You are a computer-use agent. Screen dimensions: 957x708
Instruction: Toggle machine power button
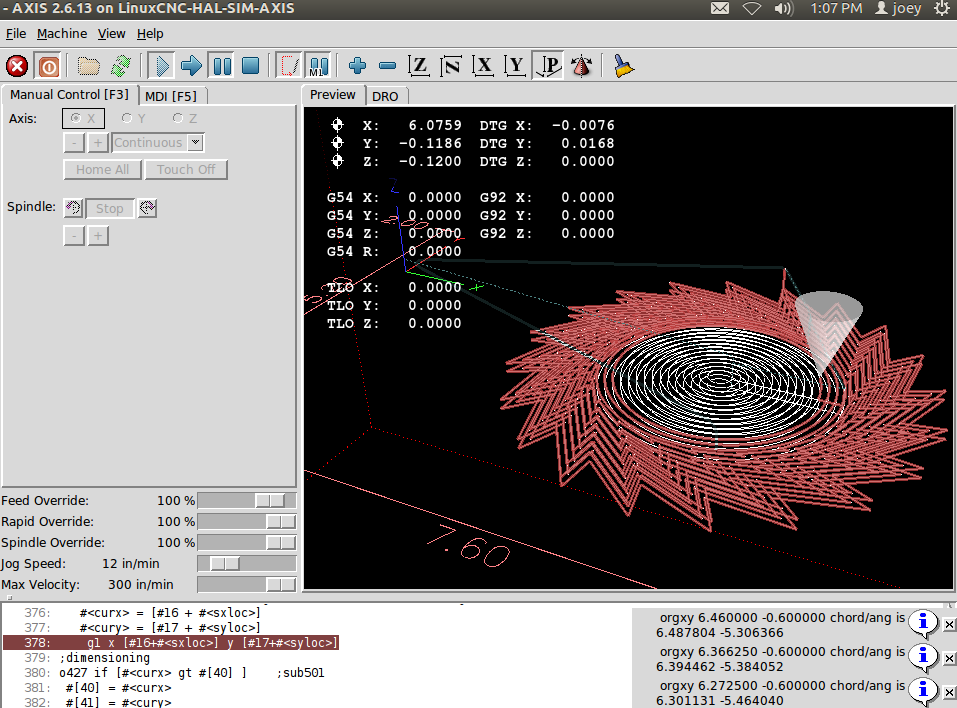47,67
